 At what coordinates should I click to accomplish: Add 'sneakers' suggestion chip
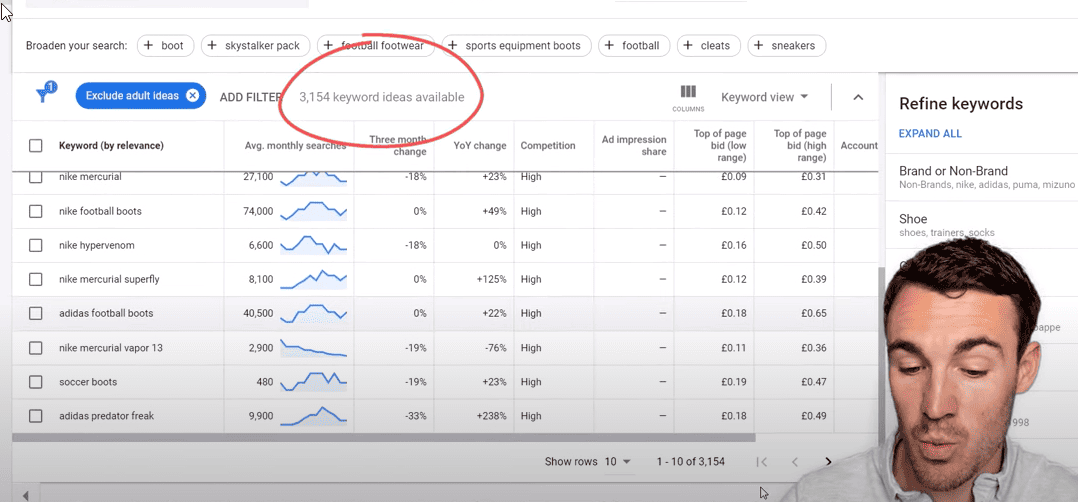[786, 46]
